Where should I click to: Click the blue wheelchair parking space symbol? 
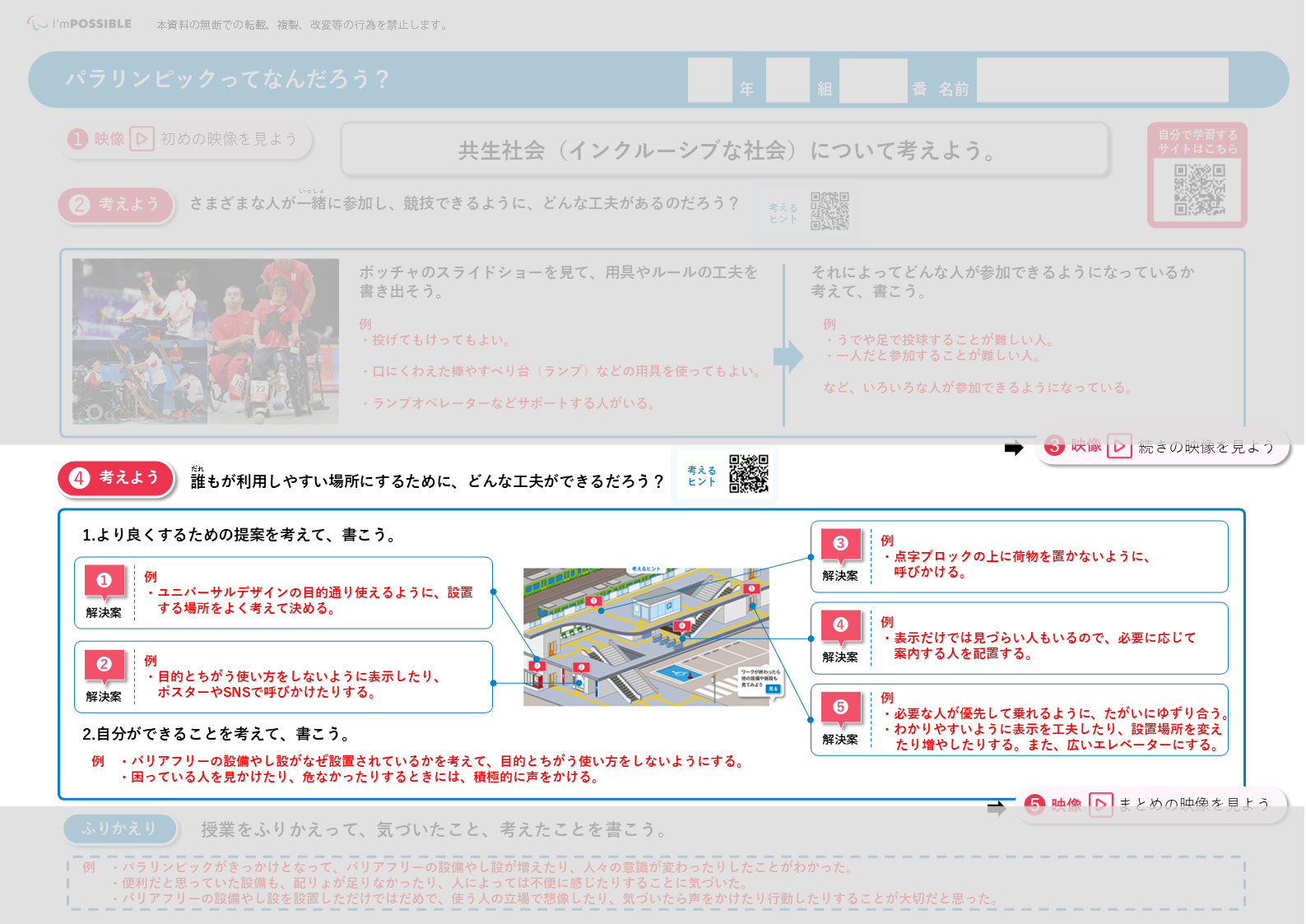681,673
